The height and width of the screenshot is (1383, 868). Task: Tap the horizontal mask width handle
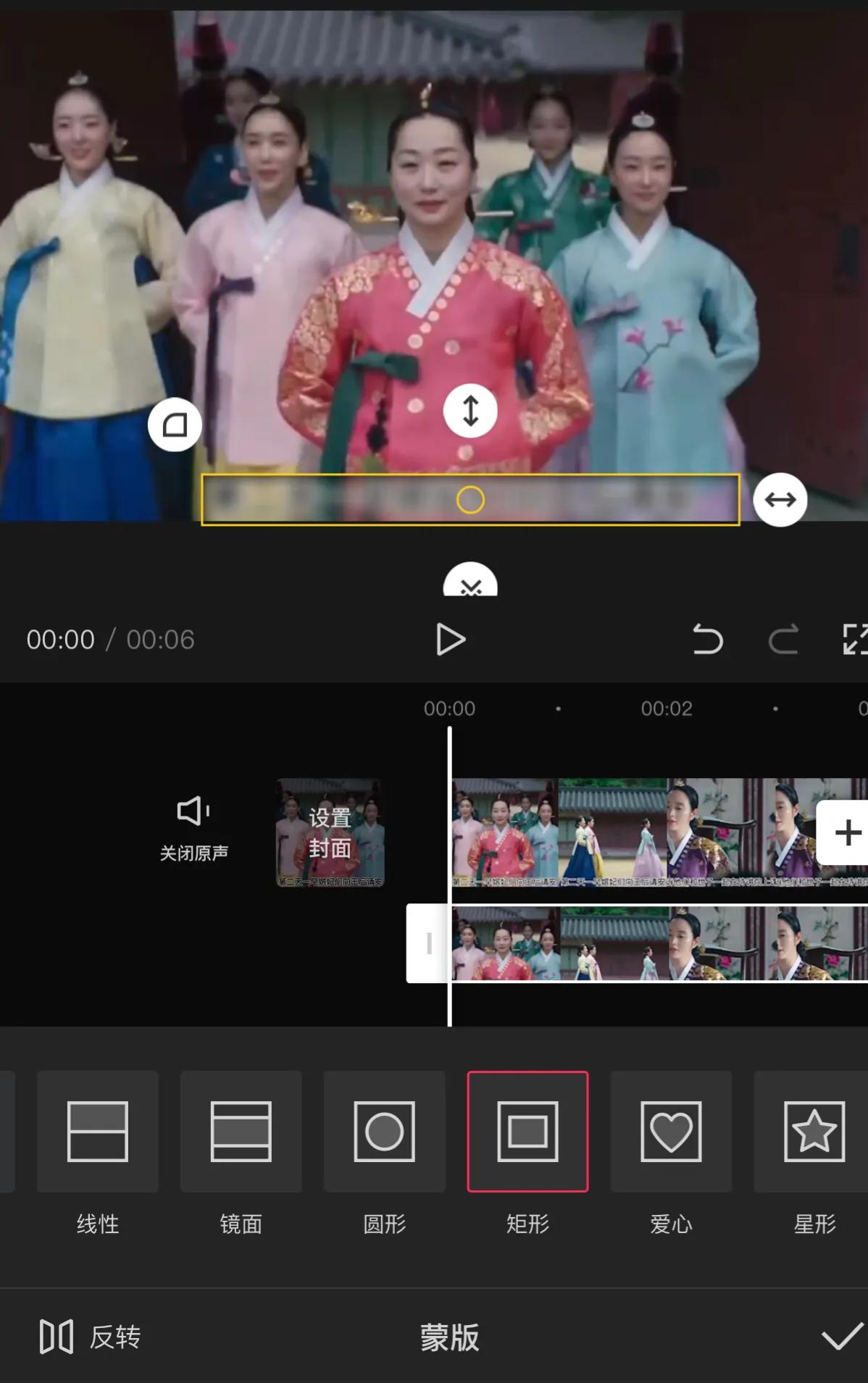coord(780,500)
